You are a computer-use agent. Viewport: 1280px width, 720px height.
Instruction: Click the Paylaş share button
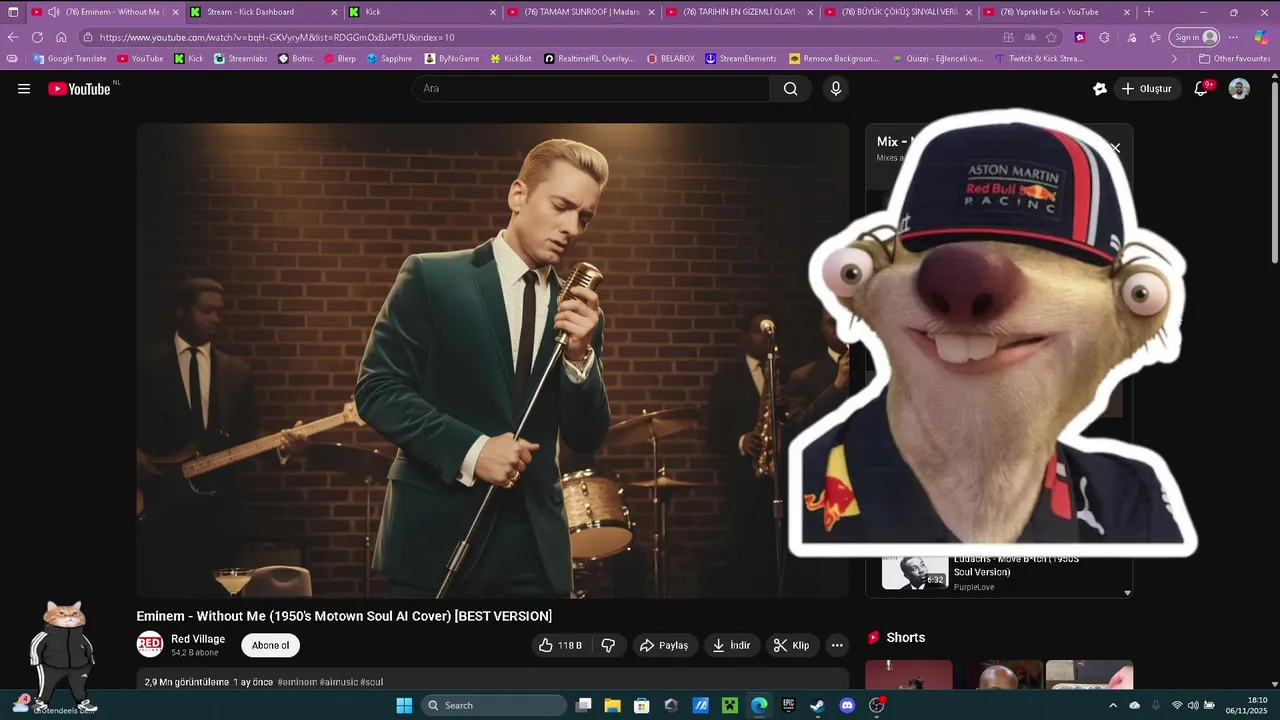(664, 646)
